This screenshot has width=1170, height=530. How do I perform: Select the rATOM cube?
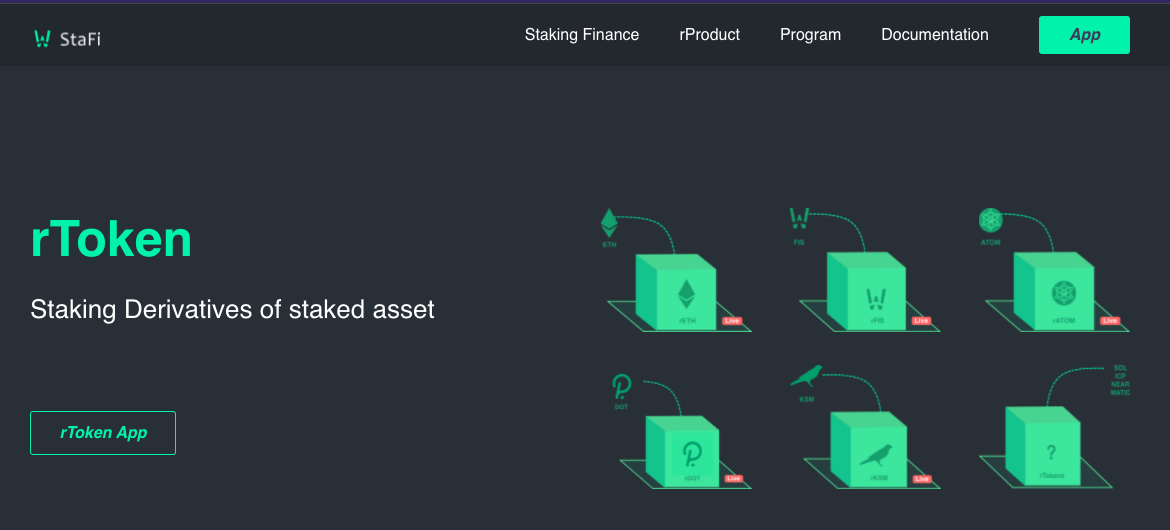point(1054,291)
